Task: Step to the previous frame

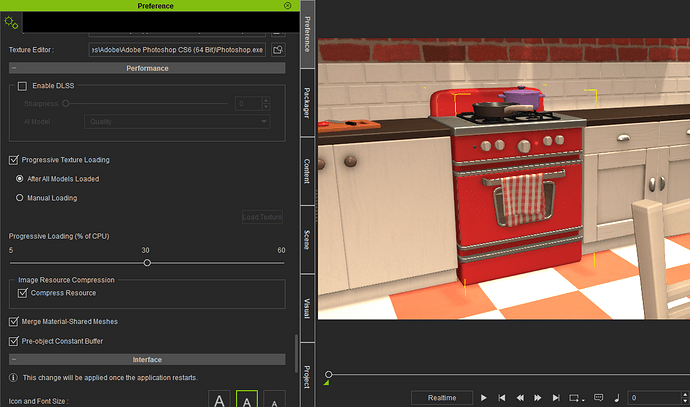Action: 520,398
